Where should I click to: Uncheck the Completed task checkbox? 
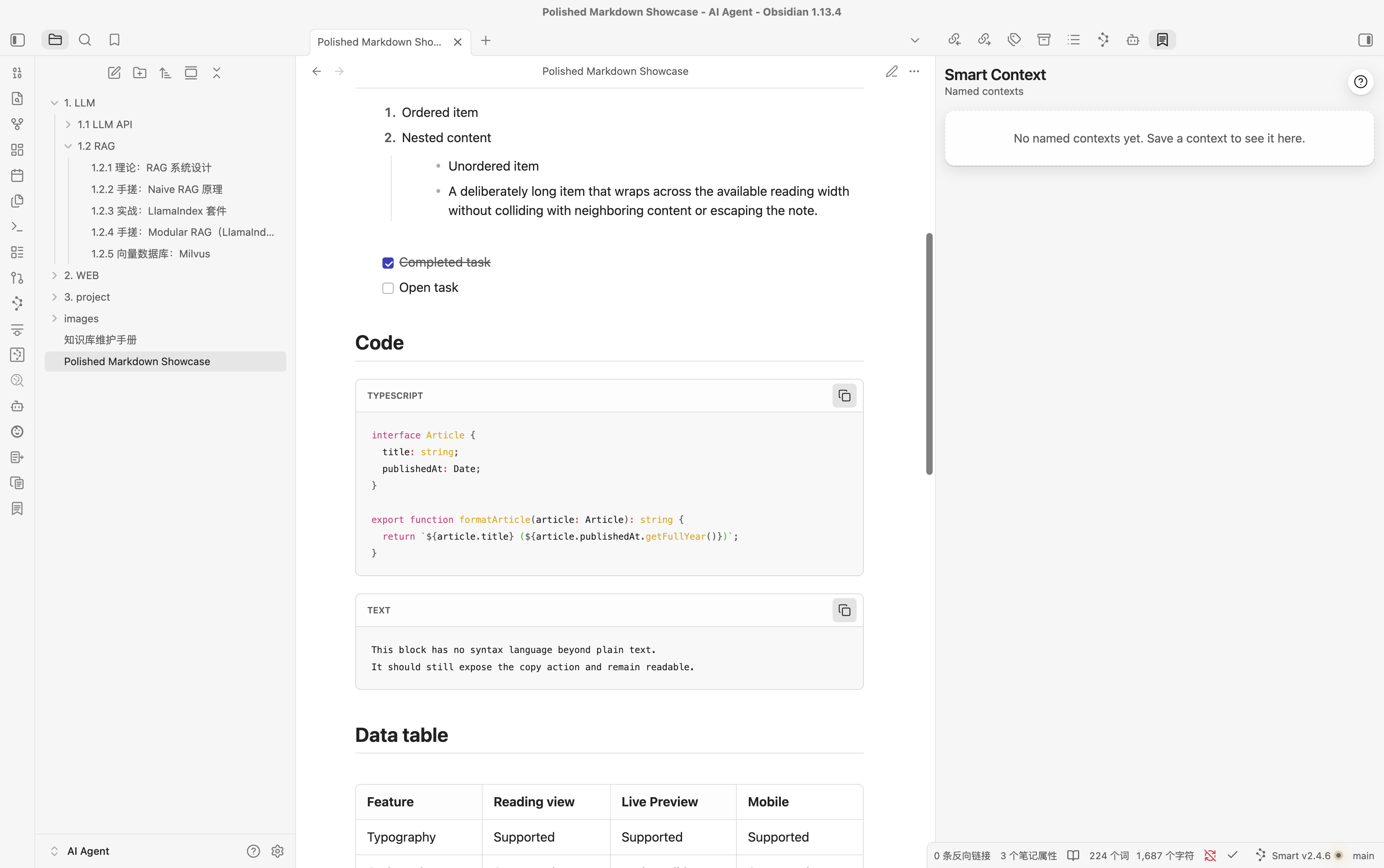[388, 263]
